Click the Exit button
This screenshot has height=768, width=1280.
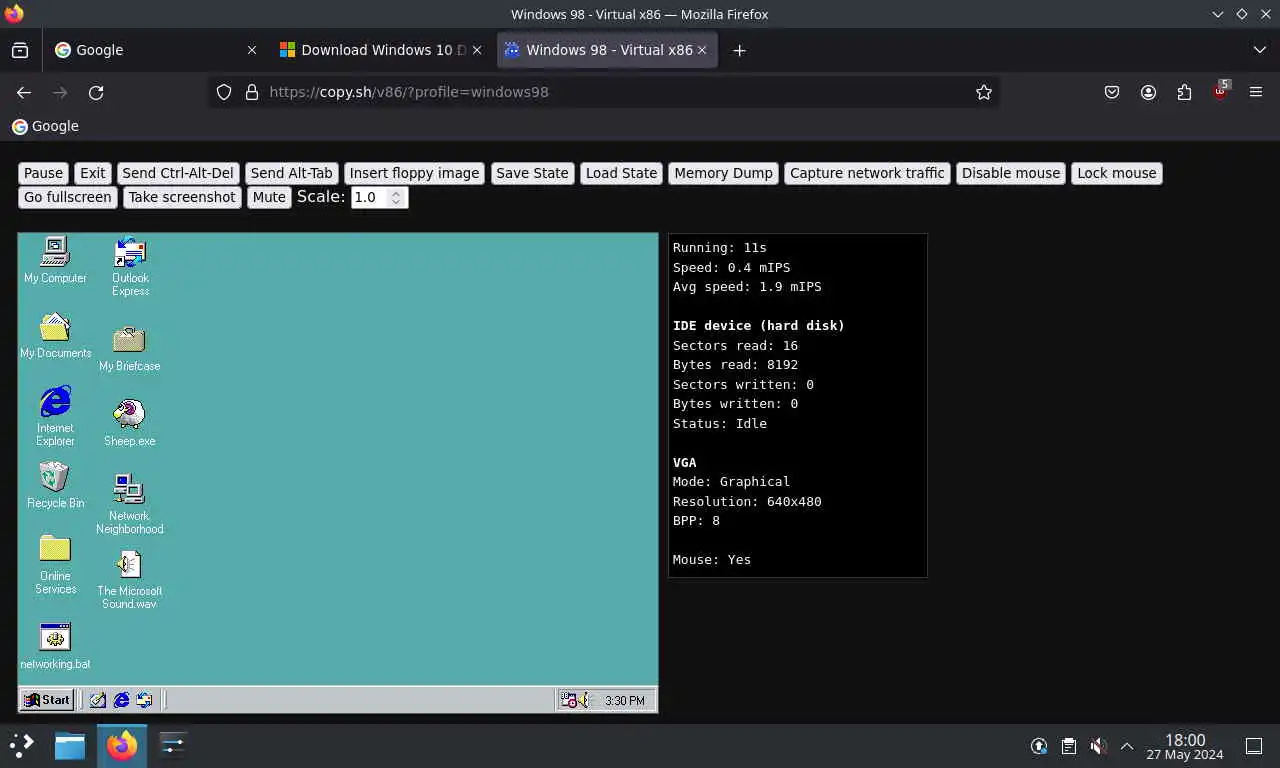[x=93, y=173]
